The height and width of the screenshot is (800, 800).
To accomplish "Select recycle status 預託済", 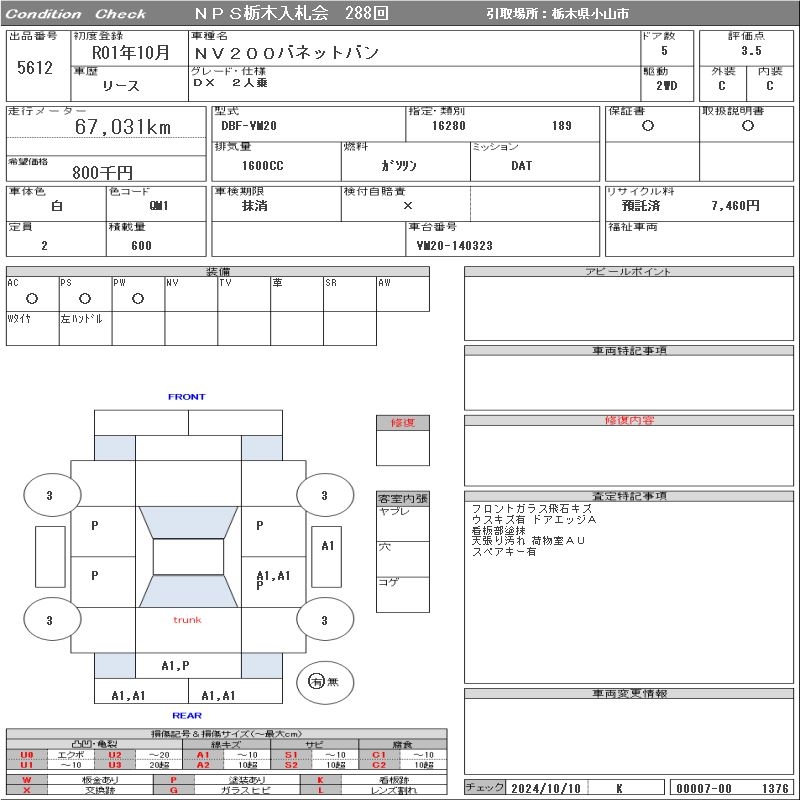I will pos(641,206).
